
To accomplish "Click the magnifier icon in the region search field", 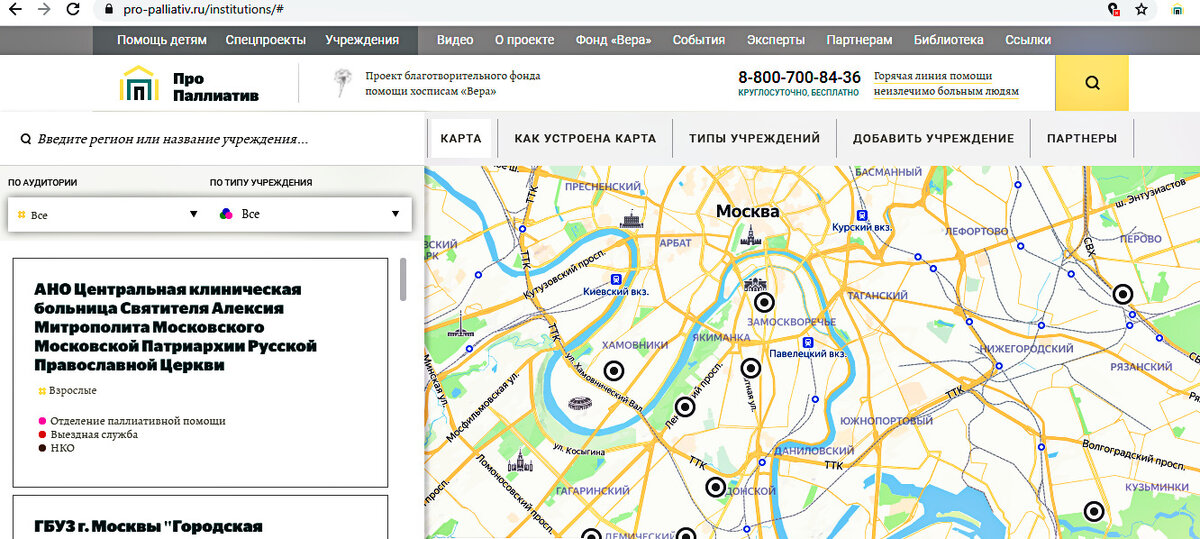I will click(25, 139).
